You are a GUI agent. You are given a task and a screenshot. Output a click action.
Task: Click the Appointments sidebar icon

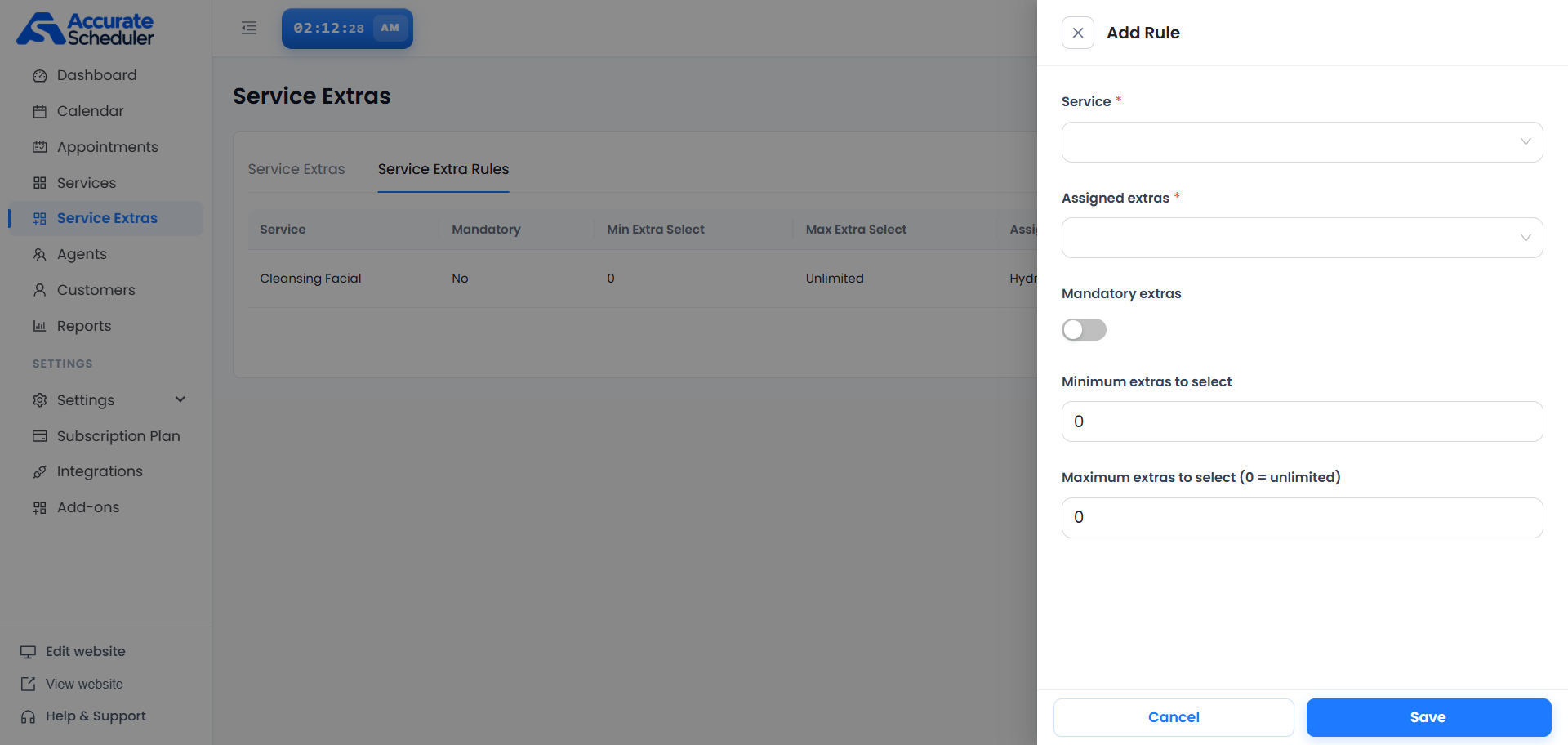tap(39, 148)
